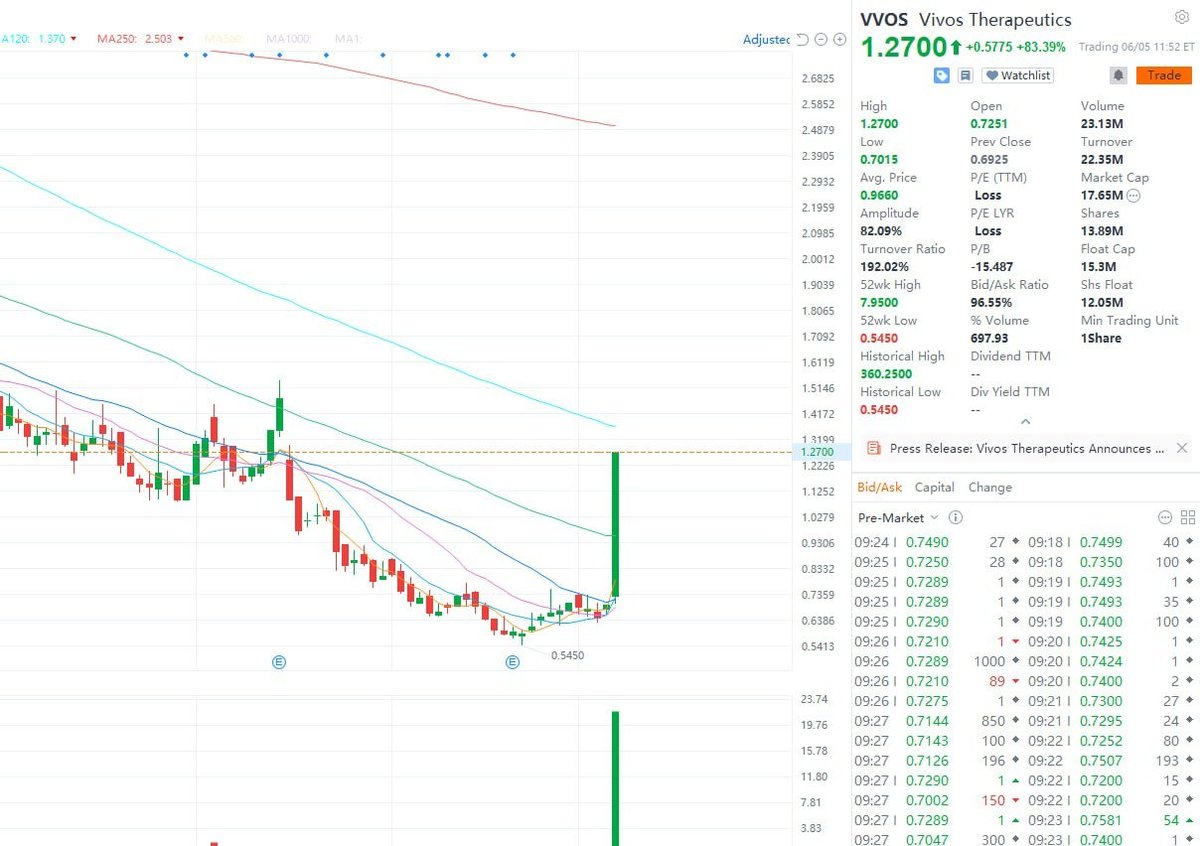Click the orange Trade button
The image size is (1200, 846).
1164,75
